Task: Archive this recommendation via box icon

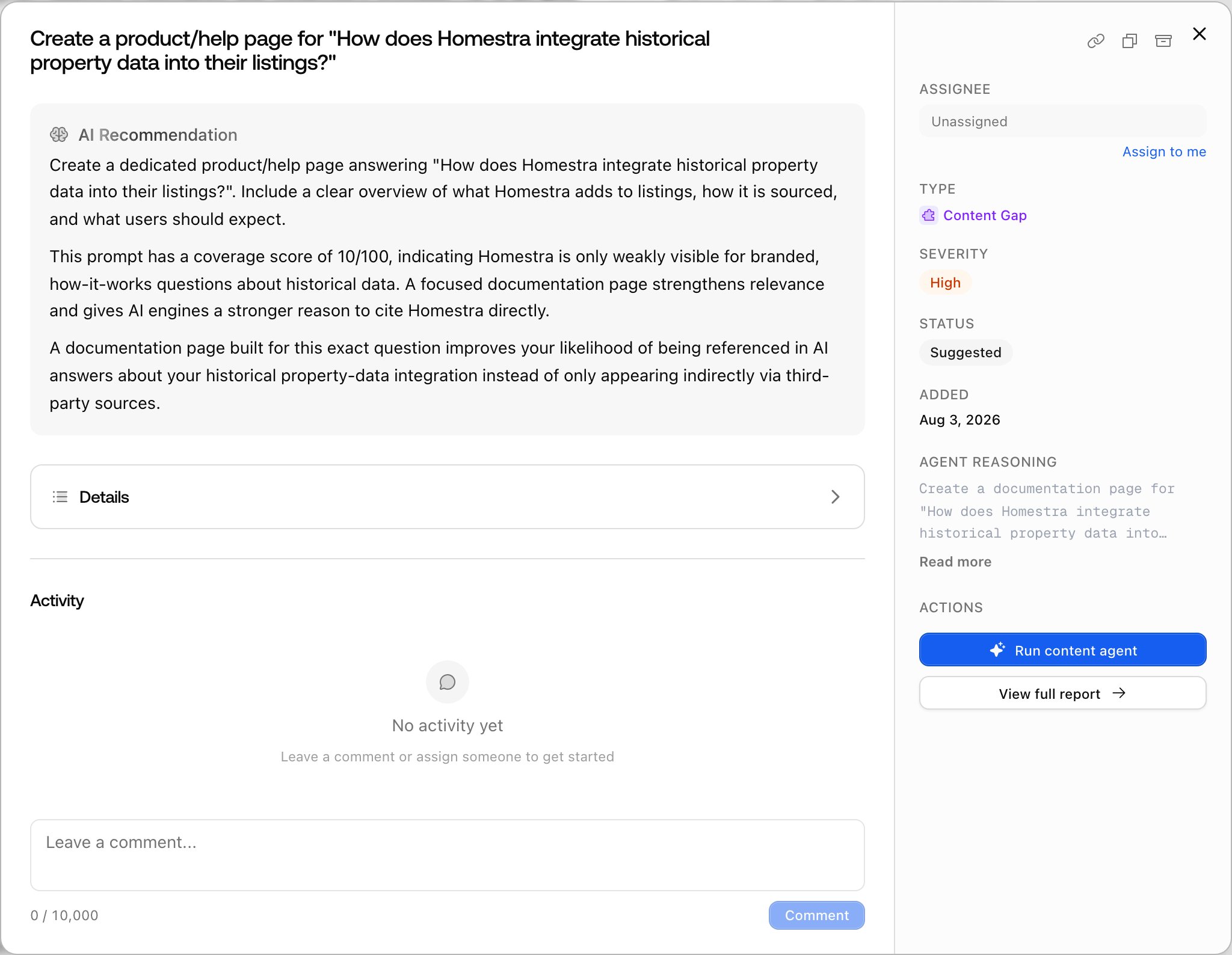Action: [1163, 41]
